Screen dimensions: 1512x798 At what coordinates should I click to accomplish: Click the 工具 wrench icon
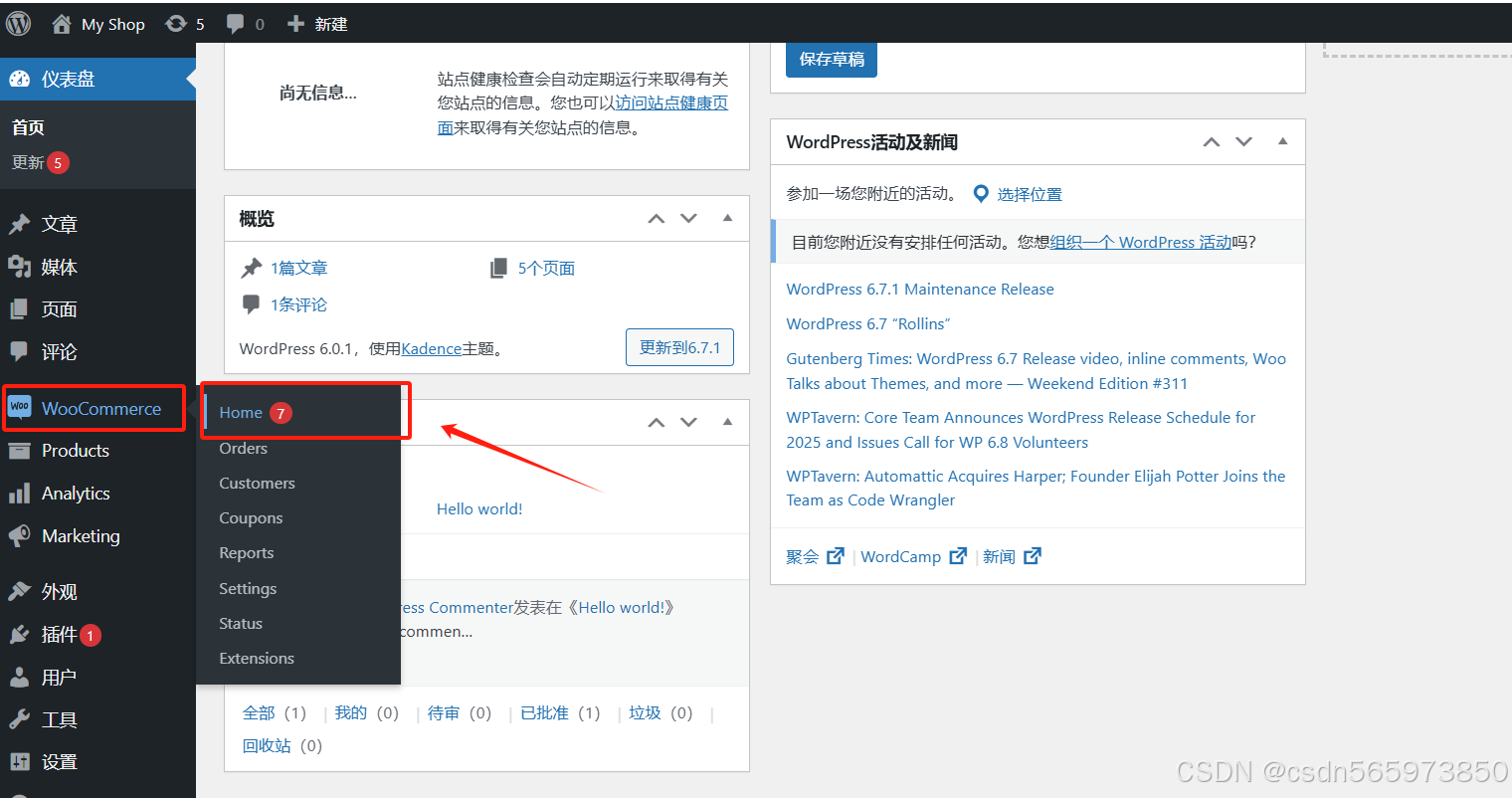tap(20, 719)
